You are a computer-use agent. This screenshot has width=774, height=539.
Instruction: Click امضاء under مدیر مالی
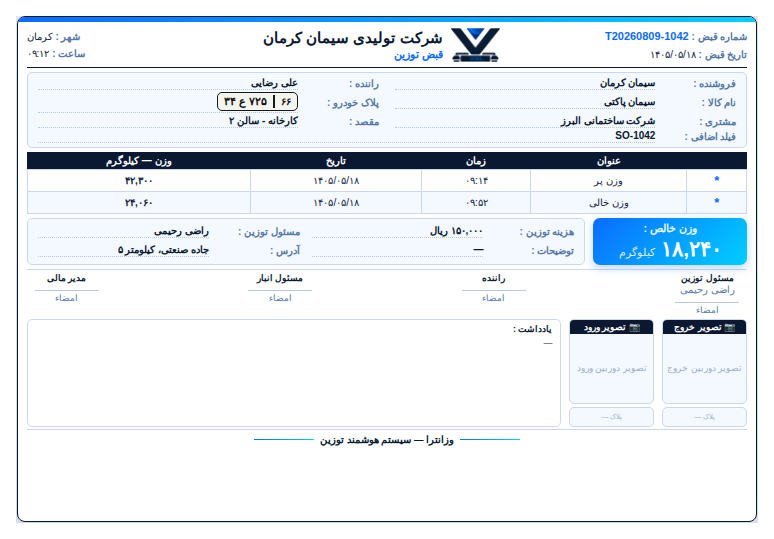click(66, 298)
